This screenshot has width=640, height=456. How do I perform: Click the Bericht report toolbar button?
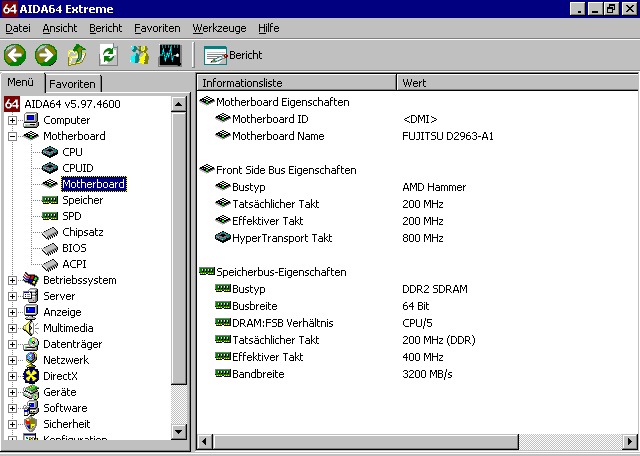click(233, 55)
